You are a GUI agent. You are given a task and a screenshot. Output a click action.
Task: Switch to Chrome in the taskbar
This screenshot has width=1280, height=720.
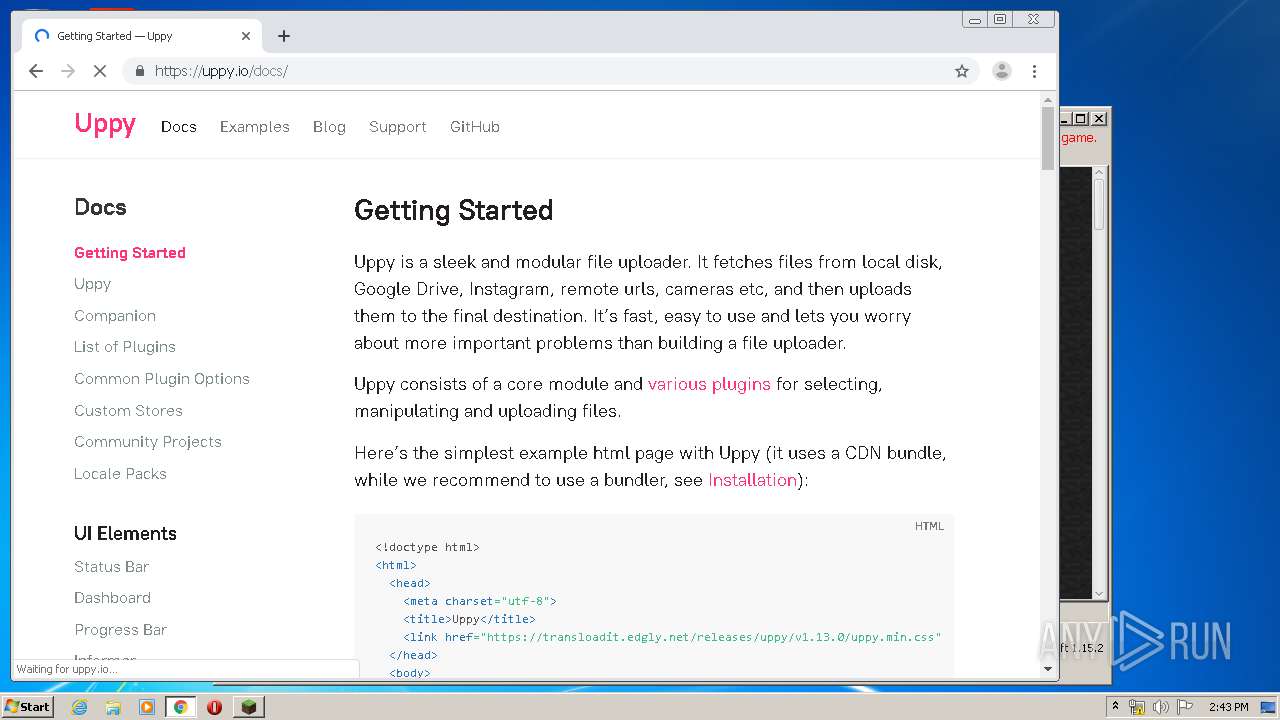pos(181,707)
